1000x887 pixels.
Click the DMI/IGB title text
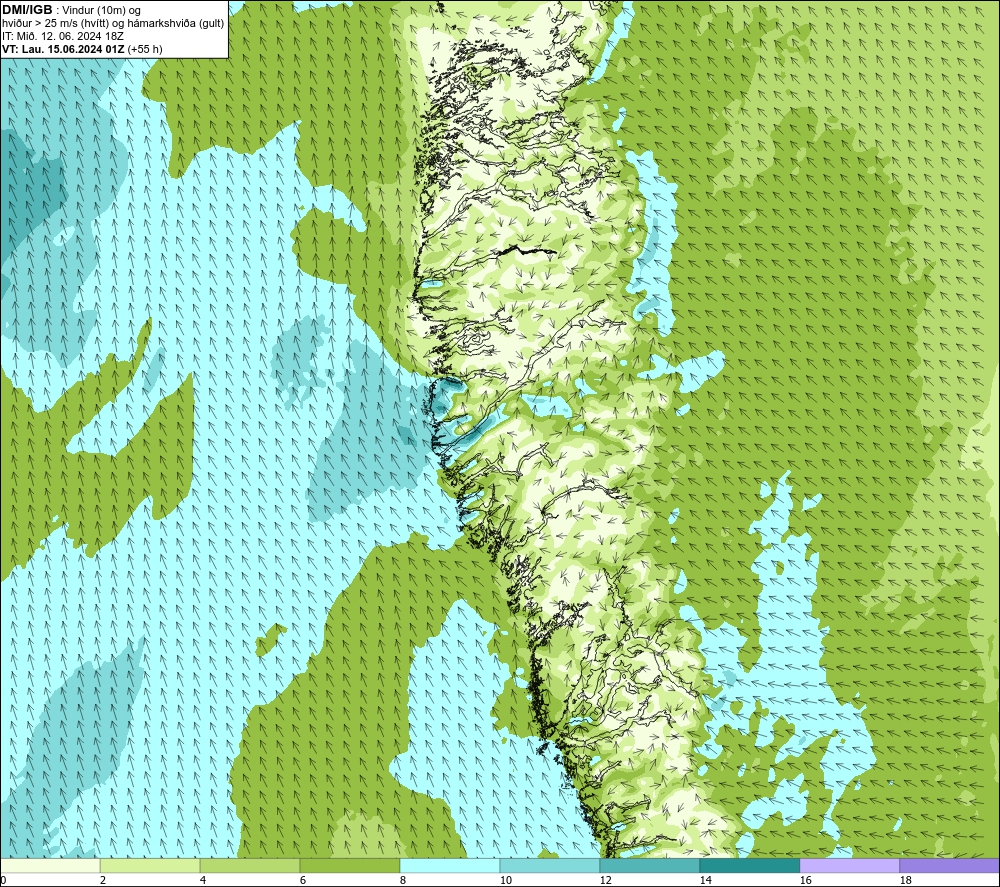click(27, 10)
